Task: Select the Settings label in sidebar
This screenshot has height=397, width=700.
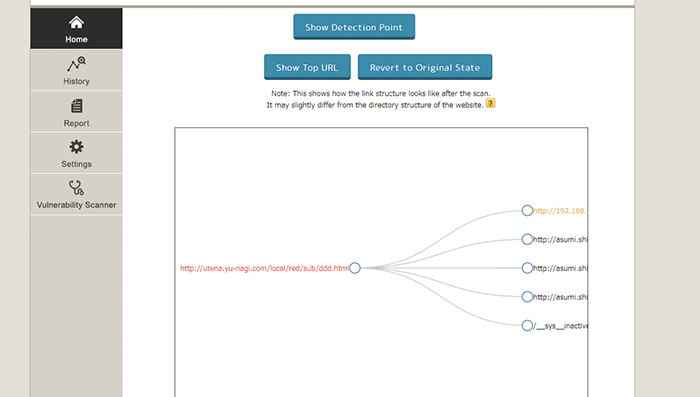Action: (x=76, y=164)
